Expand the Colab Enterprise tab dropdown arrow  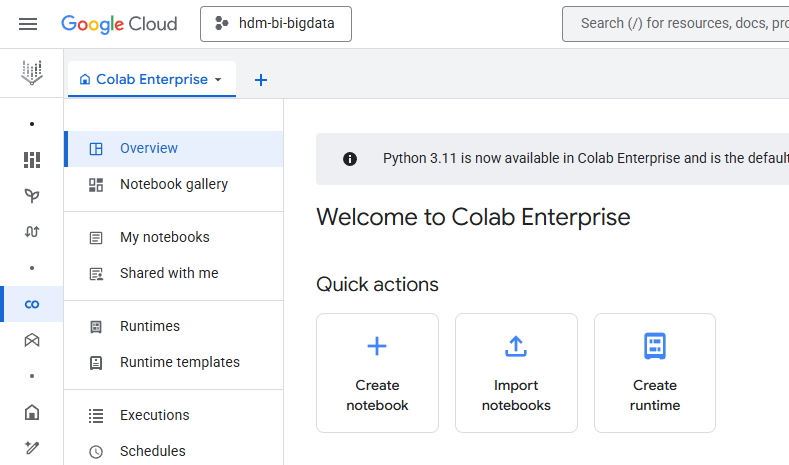tap(218, 80)
